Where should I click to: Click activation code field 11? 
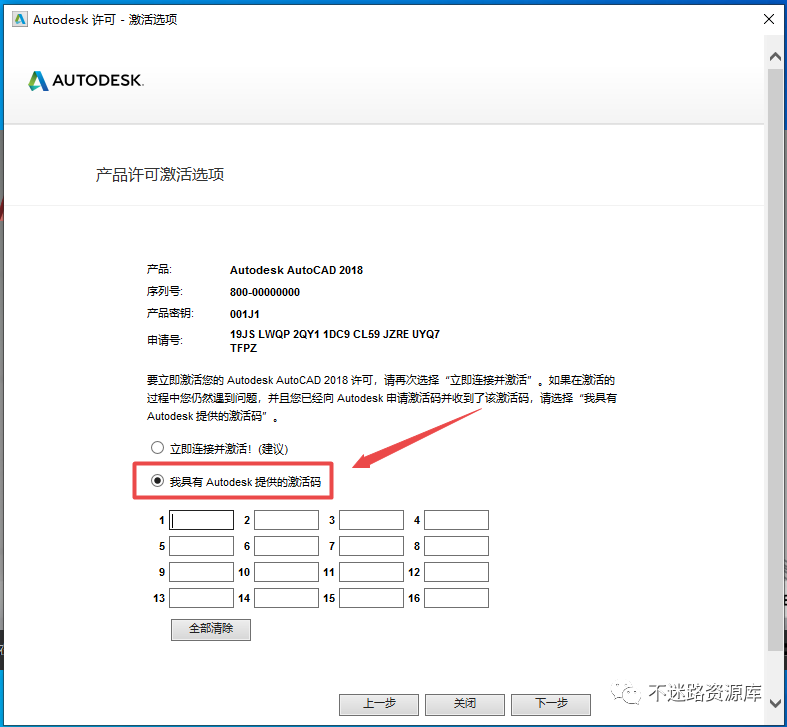(x=371, y=572)
